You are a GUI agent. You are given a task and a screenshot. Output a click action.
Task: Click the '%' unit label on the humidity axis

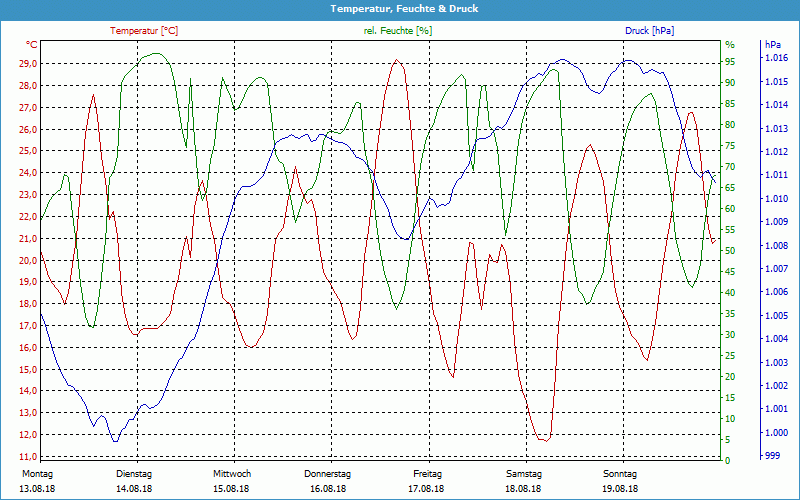(730, 45)
